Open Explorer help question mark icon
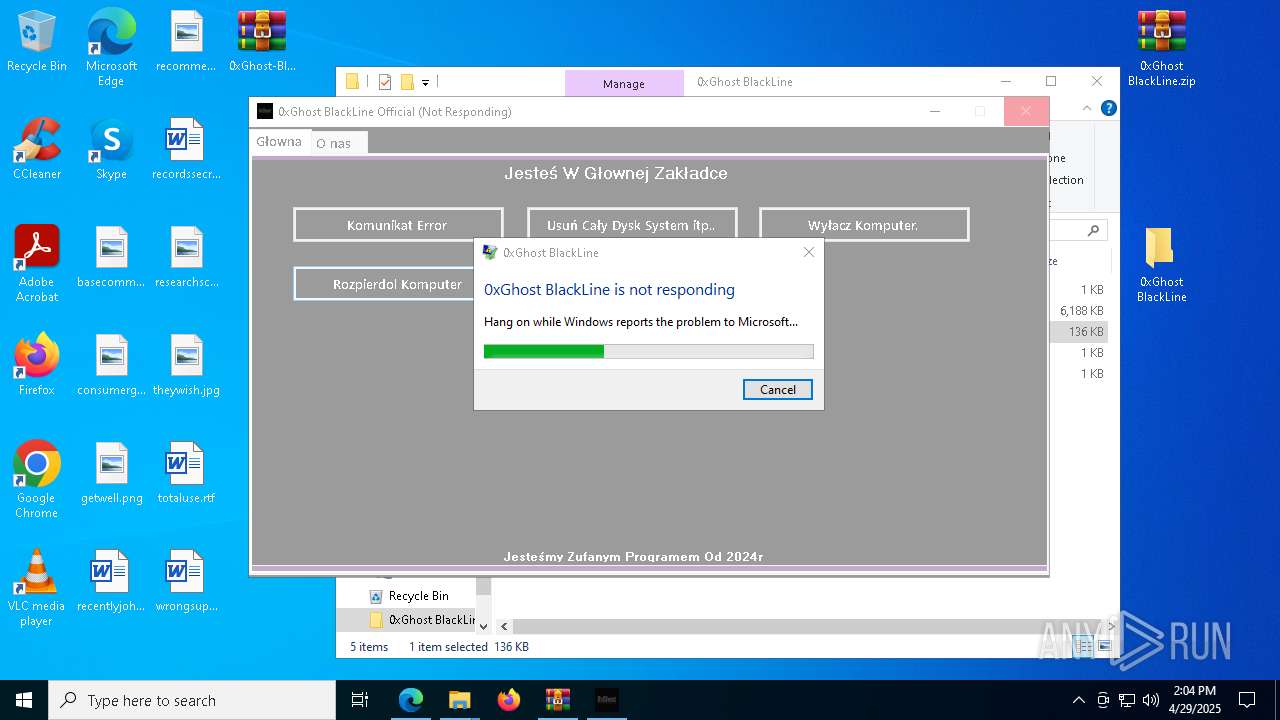 1108,108
